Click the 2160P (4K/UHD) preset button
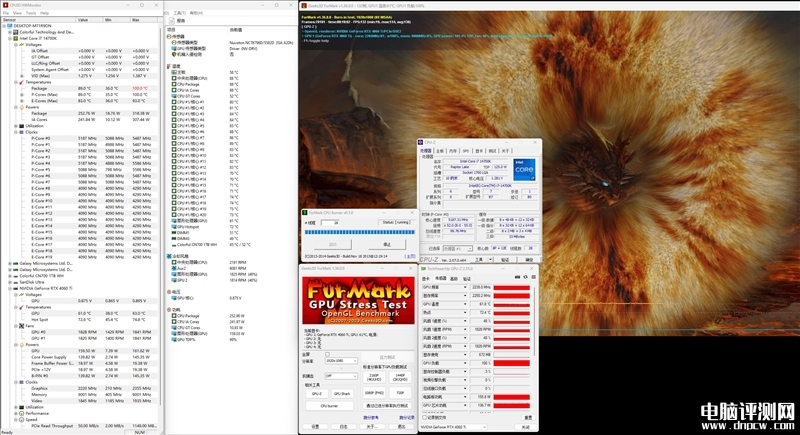 (374, 378)
